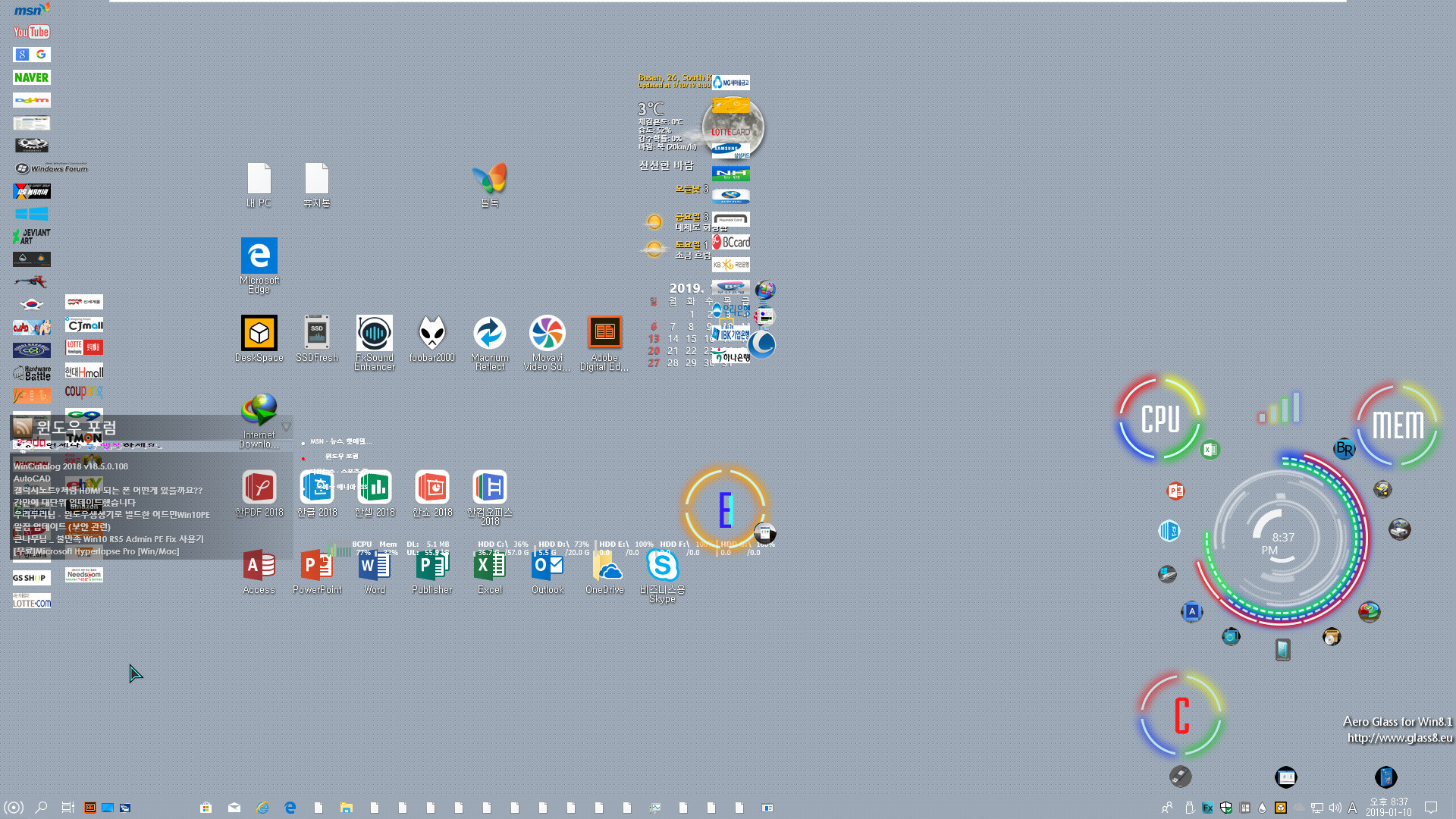Open the 필독 MSN butterfly icon

(490, 184)
